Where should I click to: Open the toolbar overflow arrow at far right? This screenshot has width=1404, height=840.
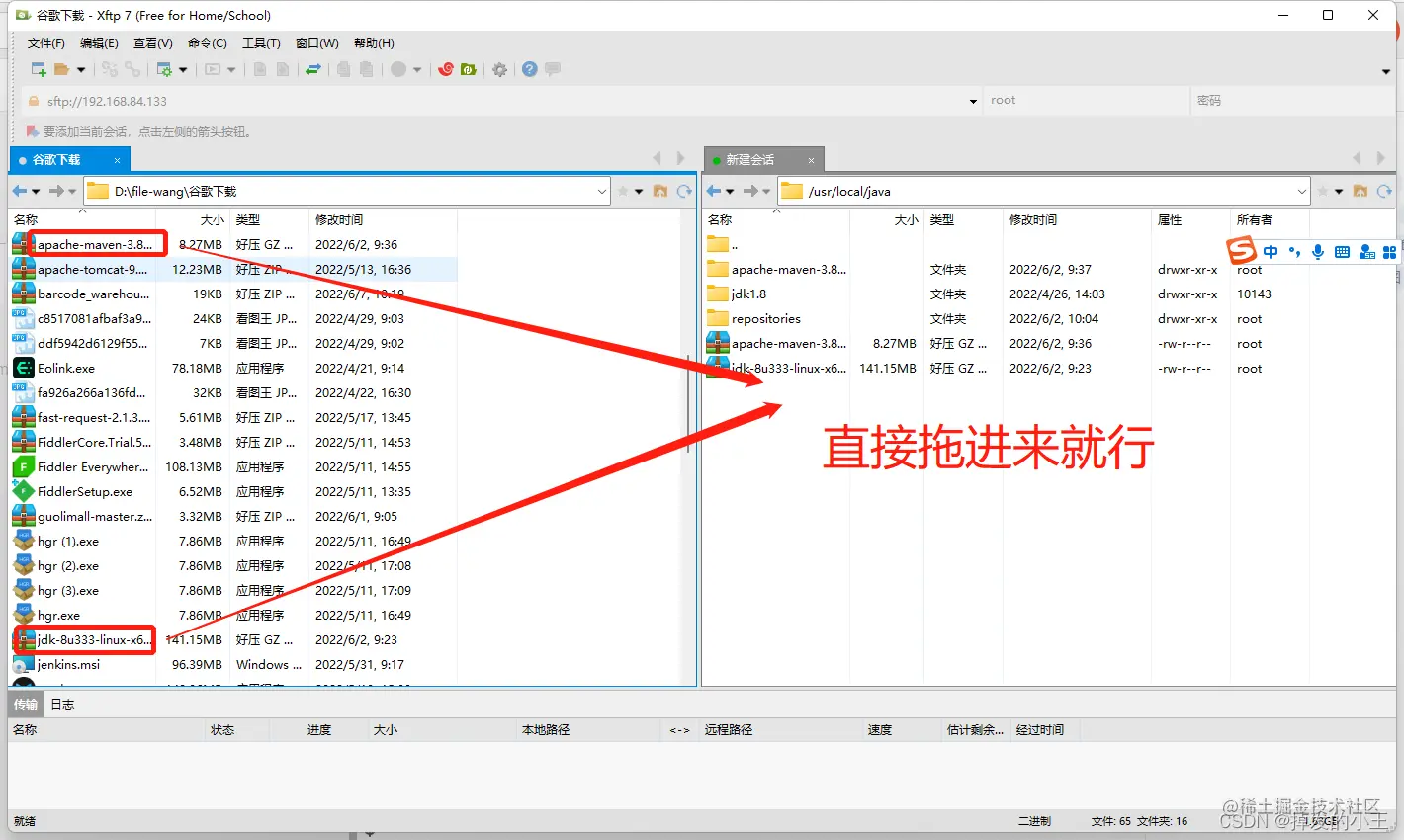point(1385,71)
